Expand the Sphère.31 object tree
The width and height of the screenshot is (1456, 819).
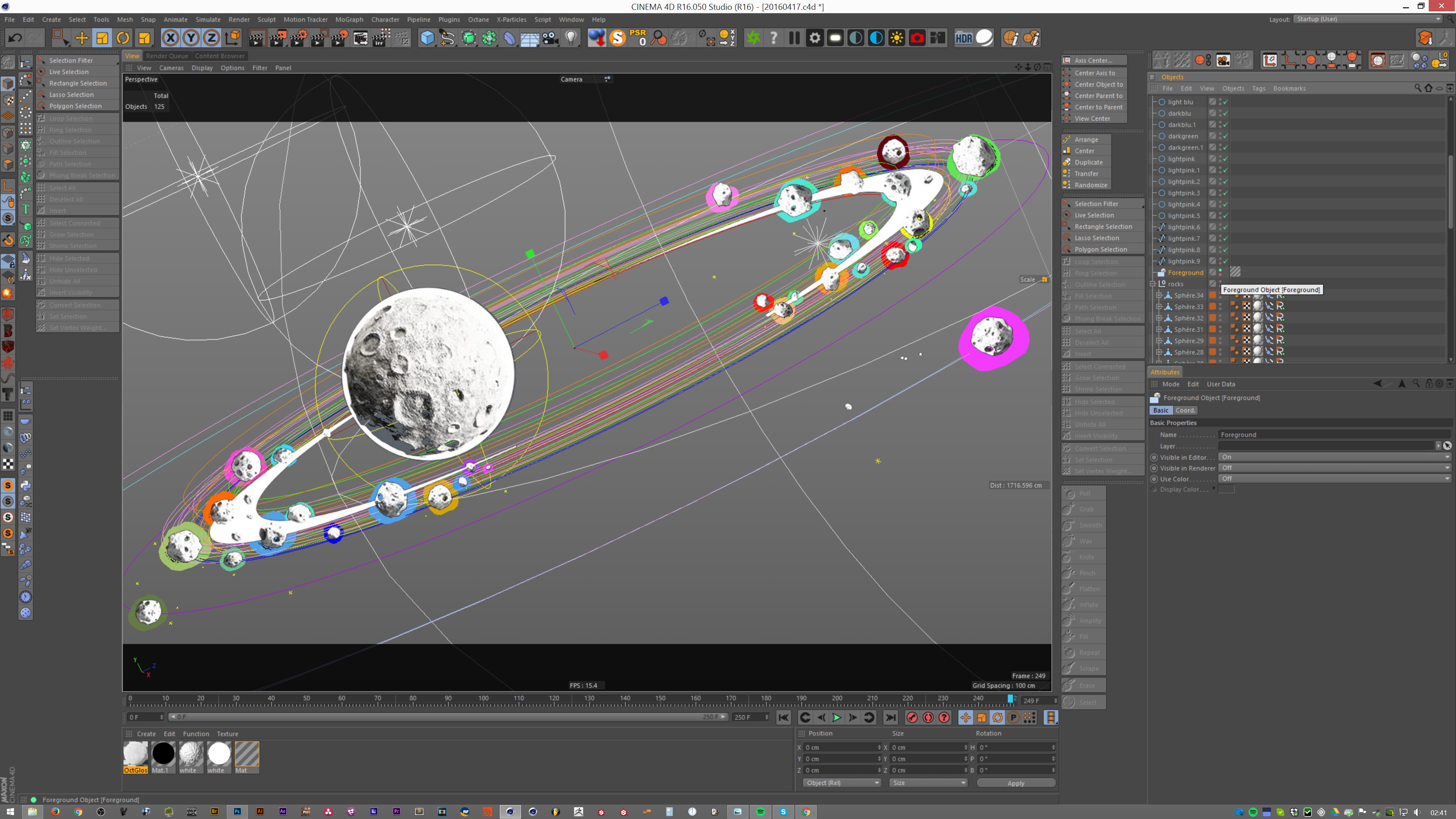pos(1159,329)
